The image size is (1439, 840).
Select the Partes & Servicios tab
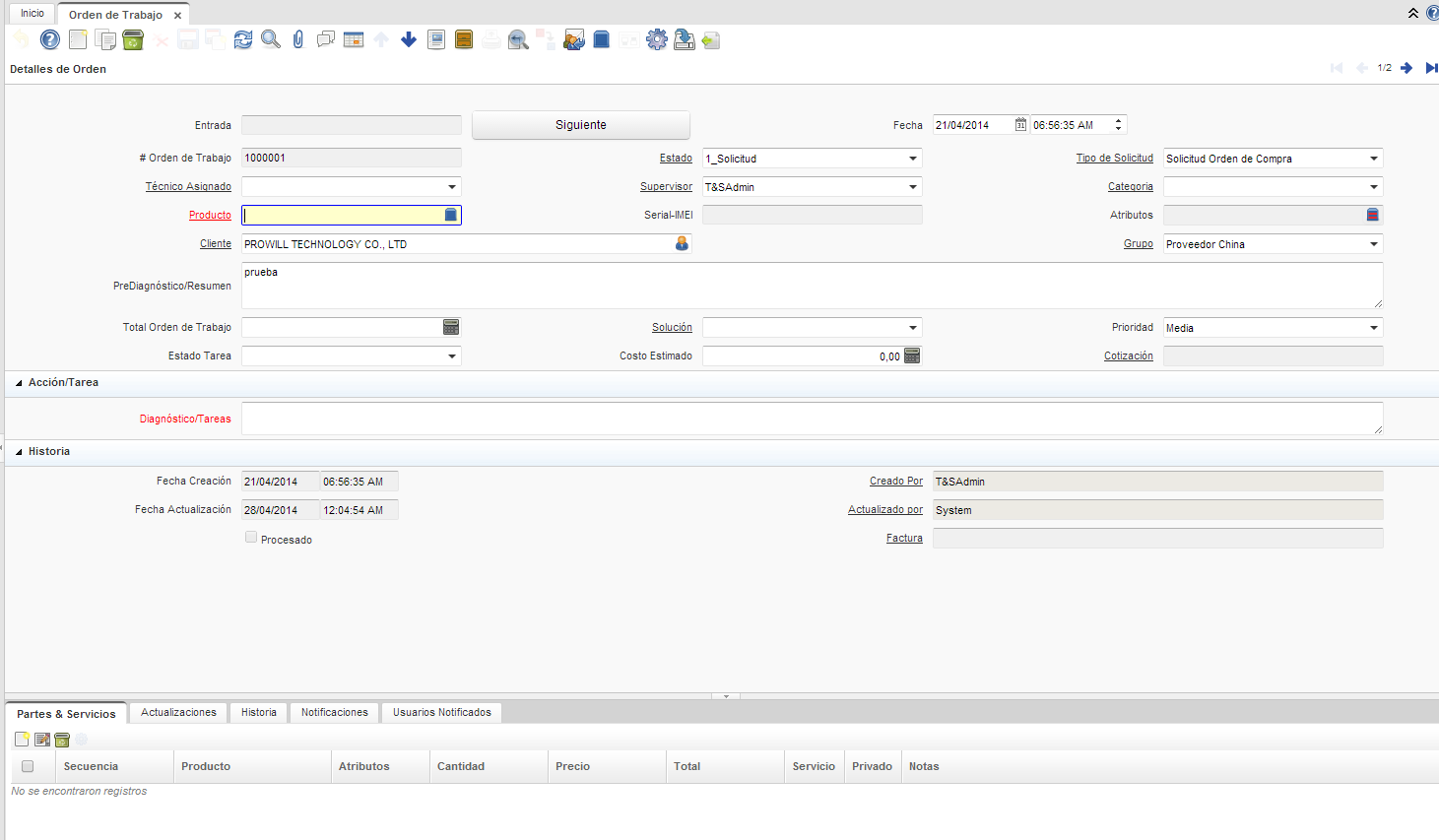click(x=66, y=714)
